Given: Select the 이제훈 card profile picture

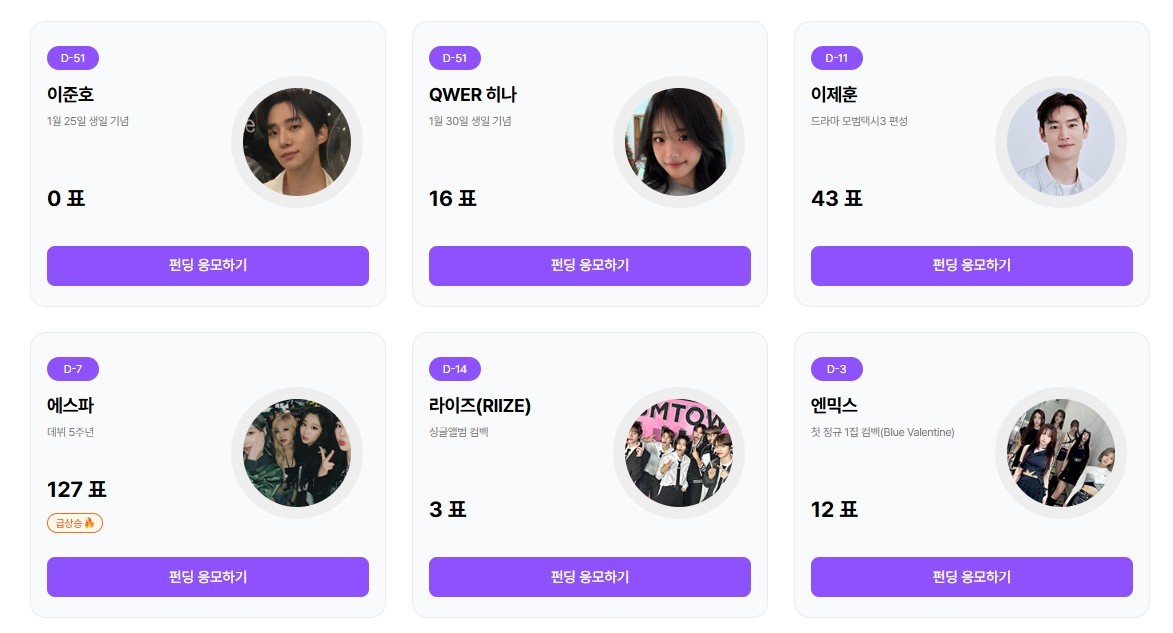Looking at the screenshot, I should coord(1061,142).
